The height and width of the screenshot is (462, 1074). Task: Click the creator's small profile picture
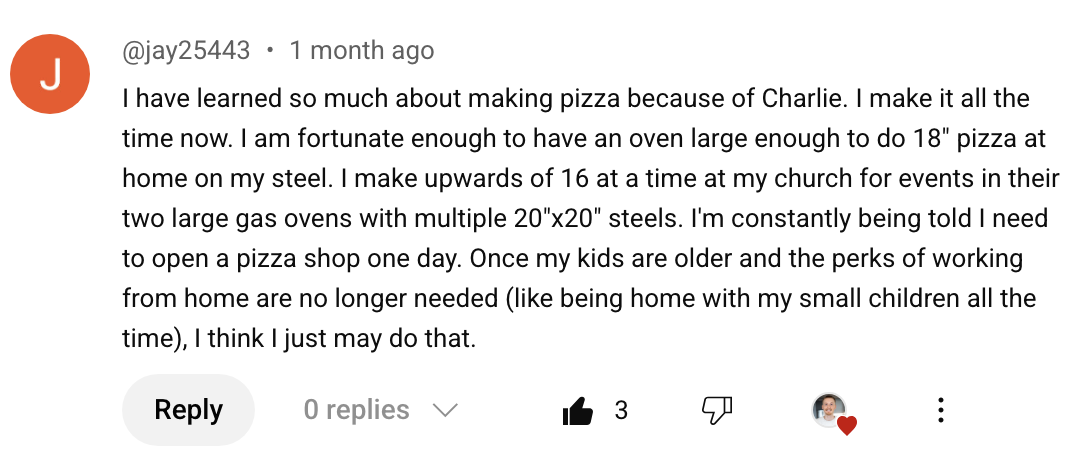point(829,408)
